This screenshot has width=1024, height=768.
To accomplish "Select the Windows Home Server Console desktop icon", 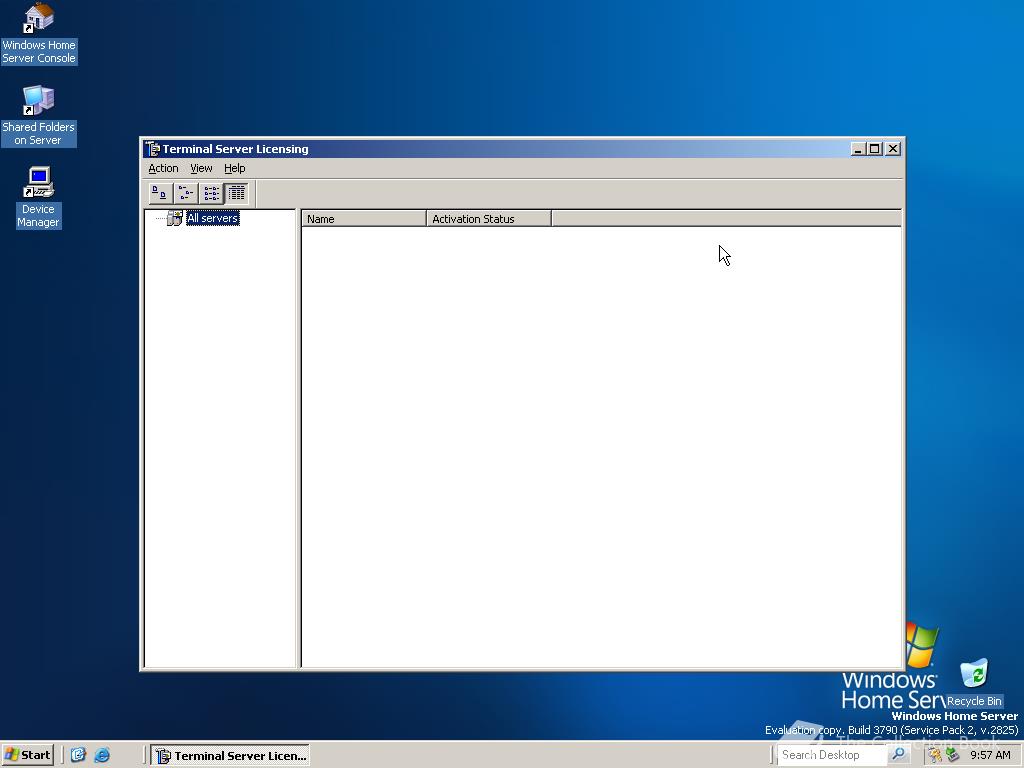I will click(x=39, y=33).
